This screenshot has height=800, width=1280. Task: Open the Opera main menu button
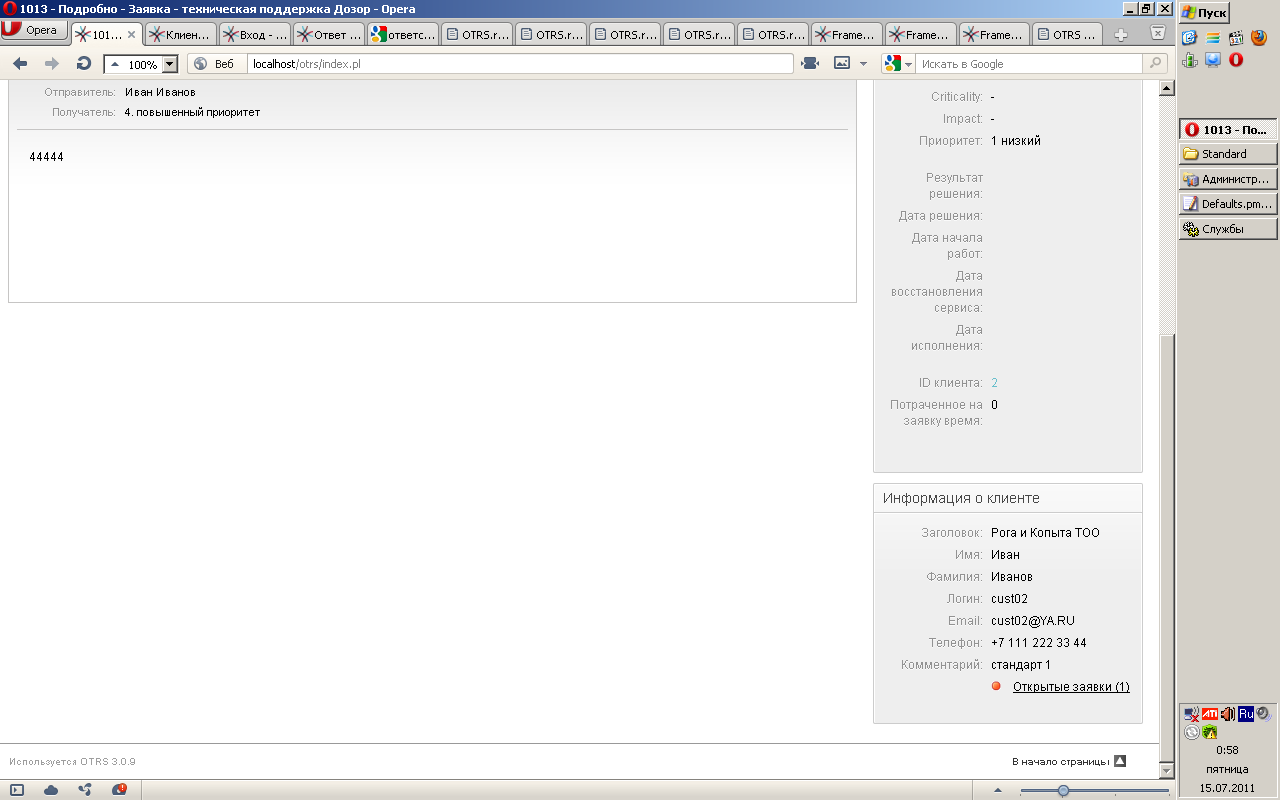click(x=34, y=30)
